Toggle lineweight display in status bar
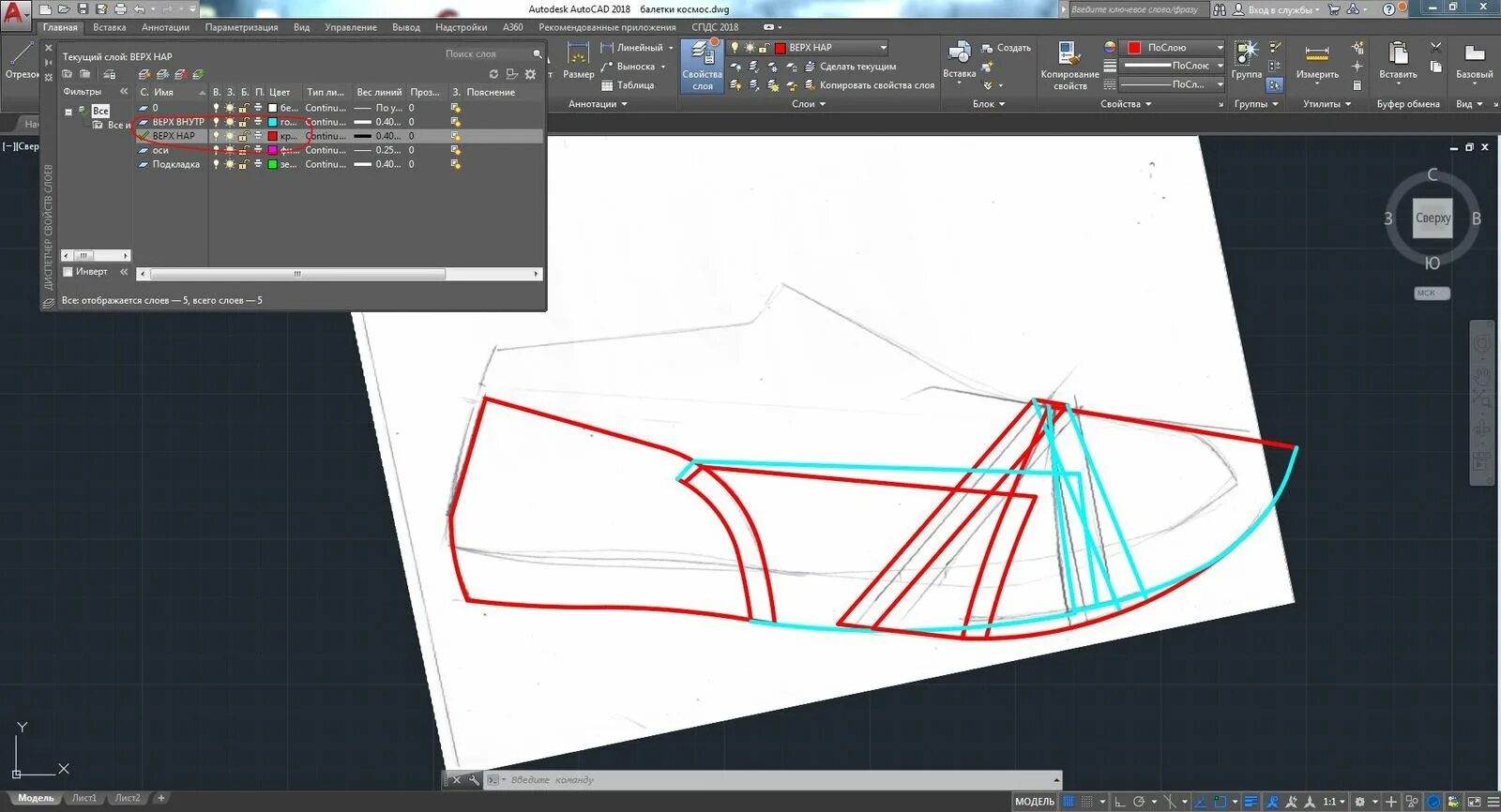The image size is (1501, 812). coord(1251,802)
